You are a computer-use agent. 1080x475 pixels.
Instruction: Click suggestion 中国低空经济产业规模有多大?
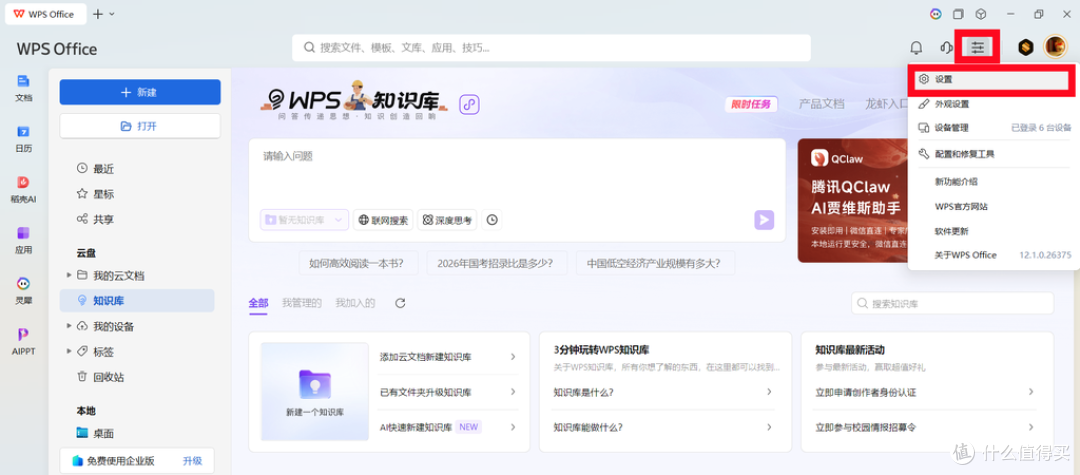[x=655, y=263]
